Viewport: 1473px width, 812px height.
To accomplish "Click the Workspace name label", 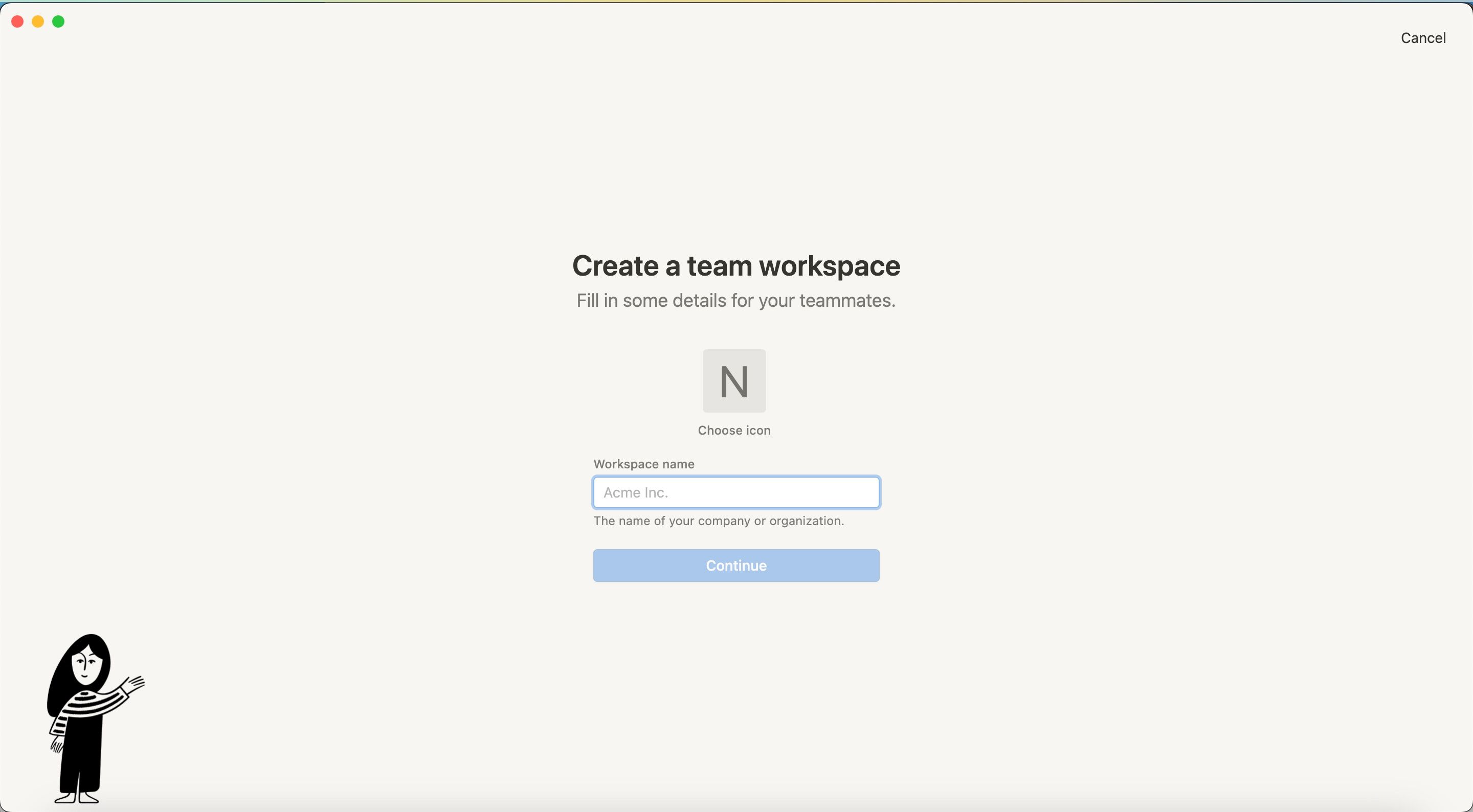I will (x=643, y=464).
